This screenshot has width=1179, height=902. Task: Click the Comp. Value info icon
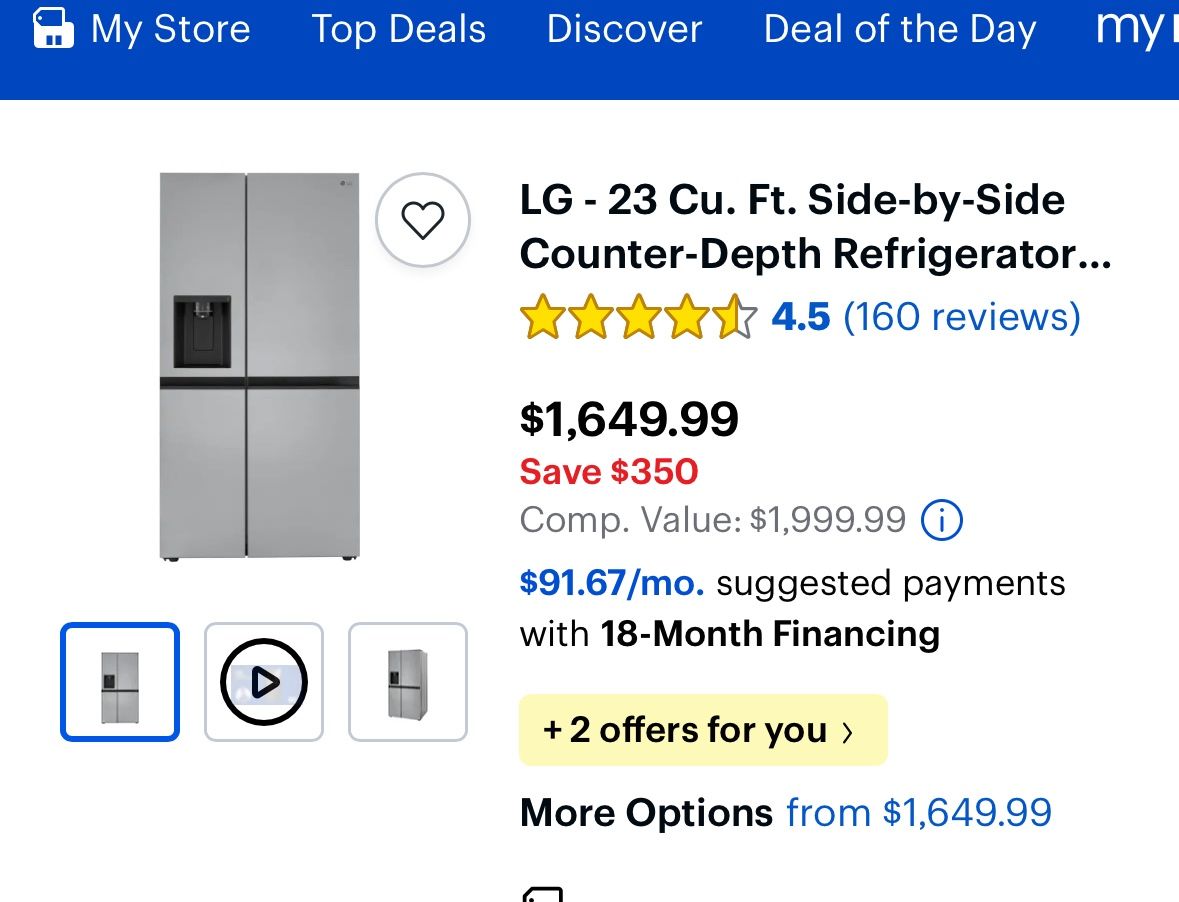(x=941, y=520)
